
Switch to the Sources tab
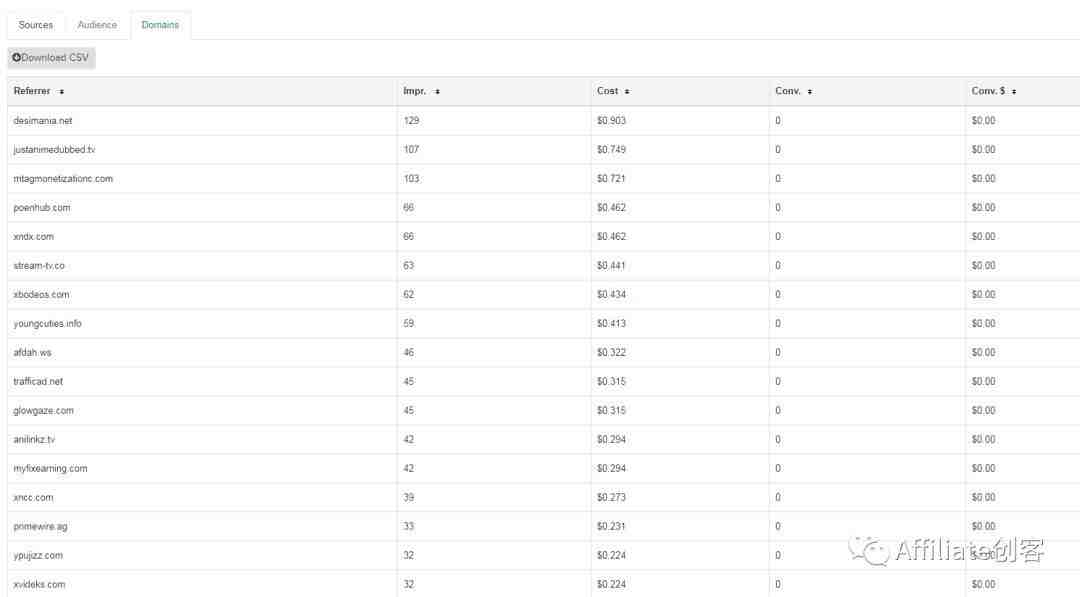(x=36, y=25)
